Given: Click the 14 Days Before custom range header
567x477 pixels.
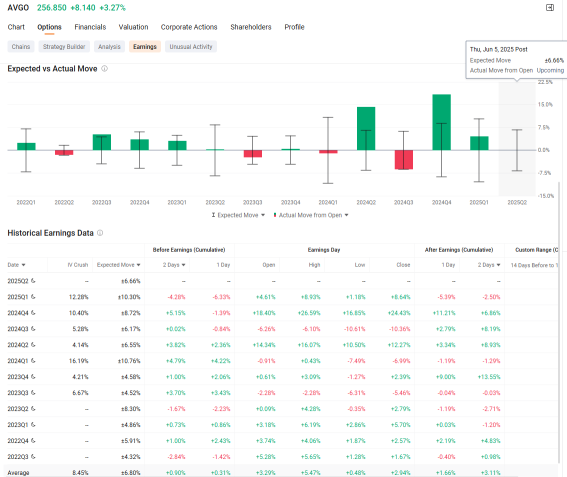Looking at the screenshot, I should click(x=534, y=265).
